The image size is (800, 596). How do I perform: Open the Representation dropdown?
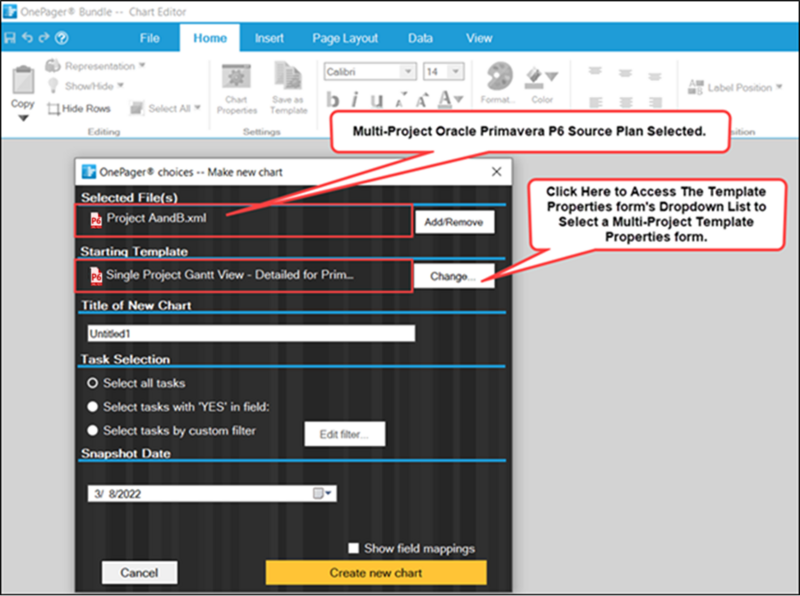[95, 66]
